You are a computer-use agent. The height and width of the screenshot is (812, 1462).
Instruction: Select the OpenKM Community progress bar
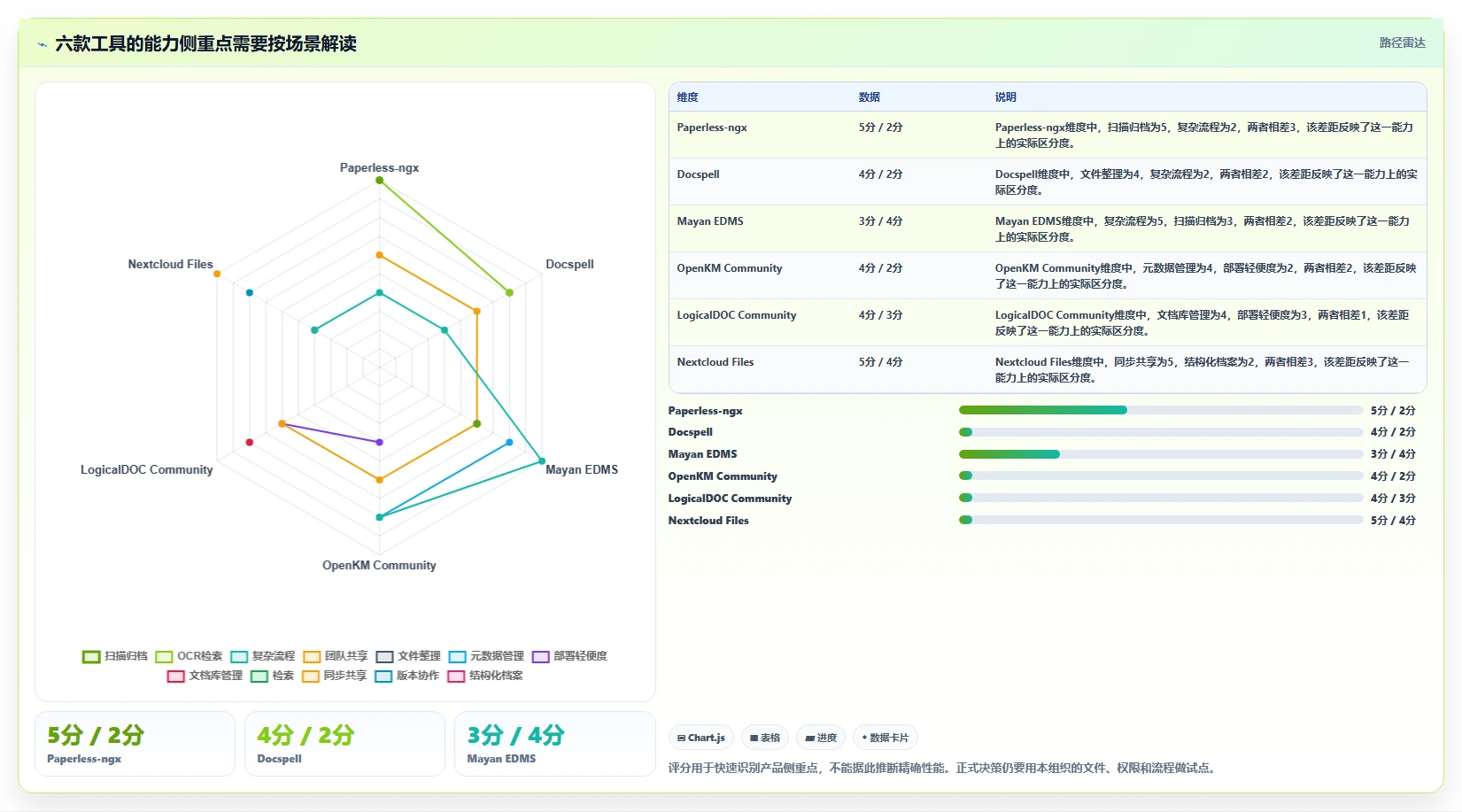(1161, 476)
